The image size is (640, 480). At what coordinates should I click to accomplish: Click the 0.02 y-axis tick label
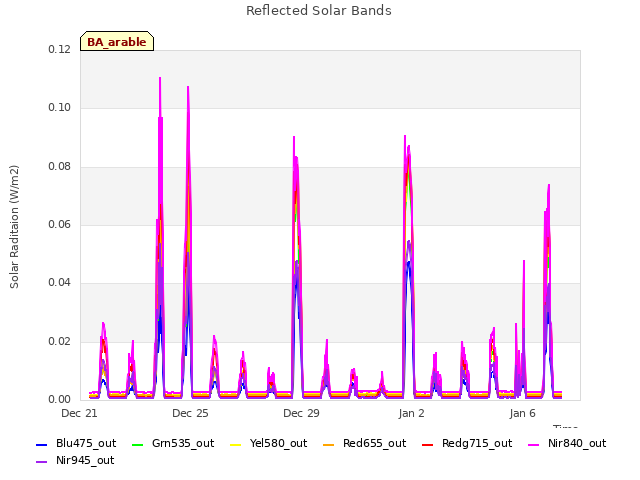pyautogui.click(x=60, y=341)
